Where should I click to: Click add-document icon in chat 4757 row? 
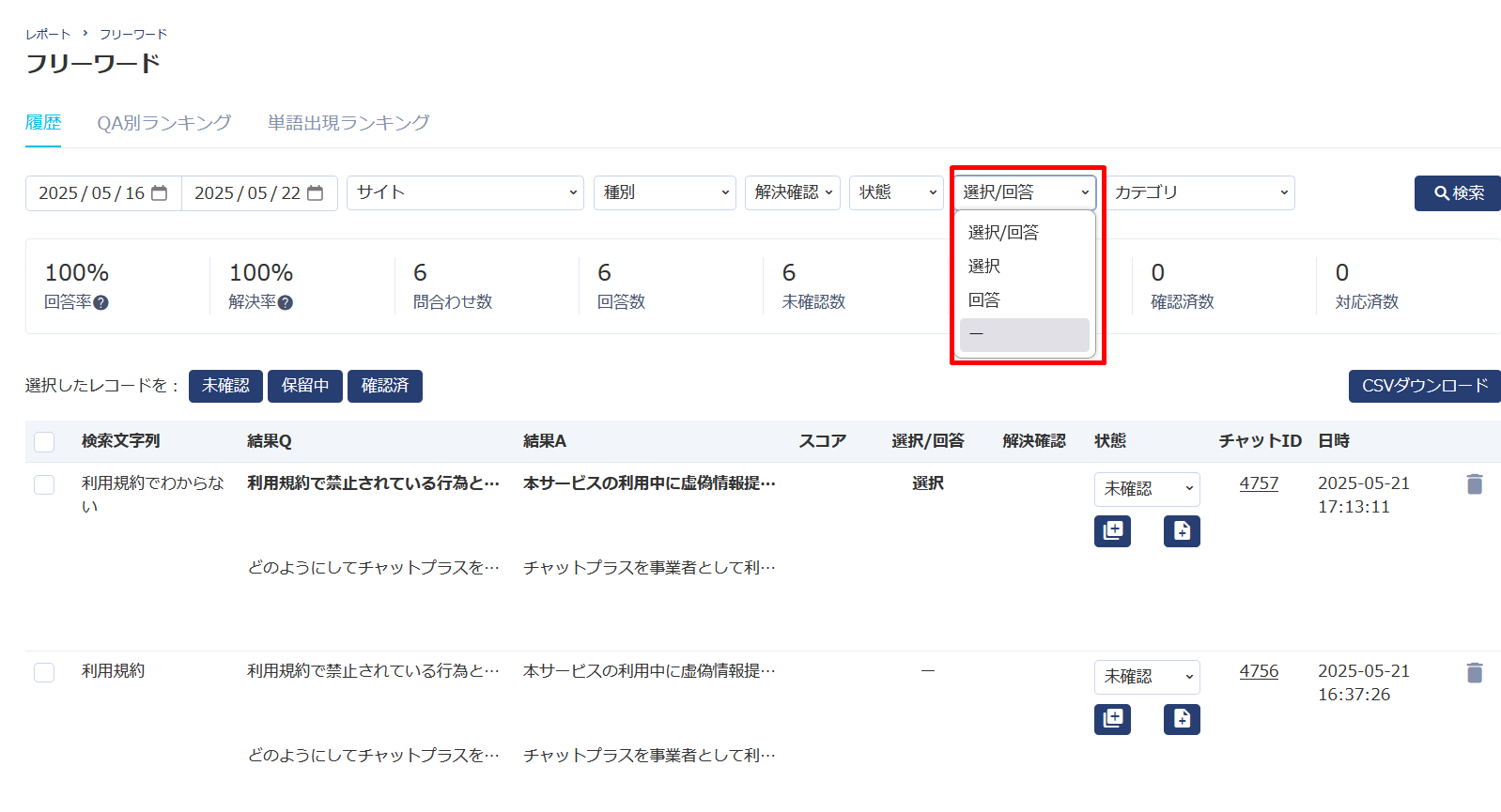(1182, 531)
